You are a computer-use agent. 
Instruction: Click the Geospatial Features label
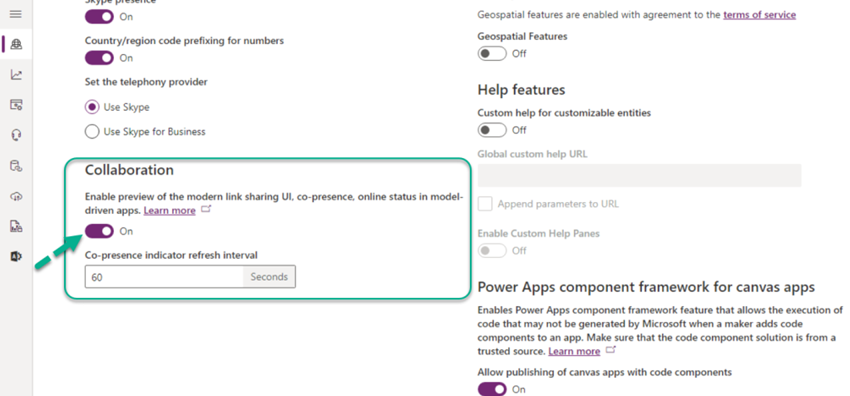point(522,36)
